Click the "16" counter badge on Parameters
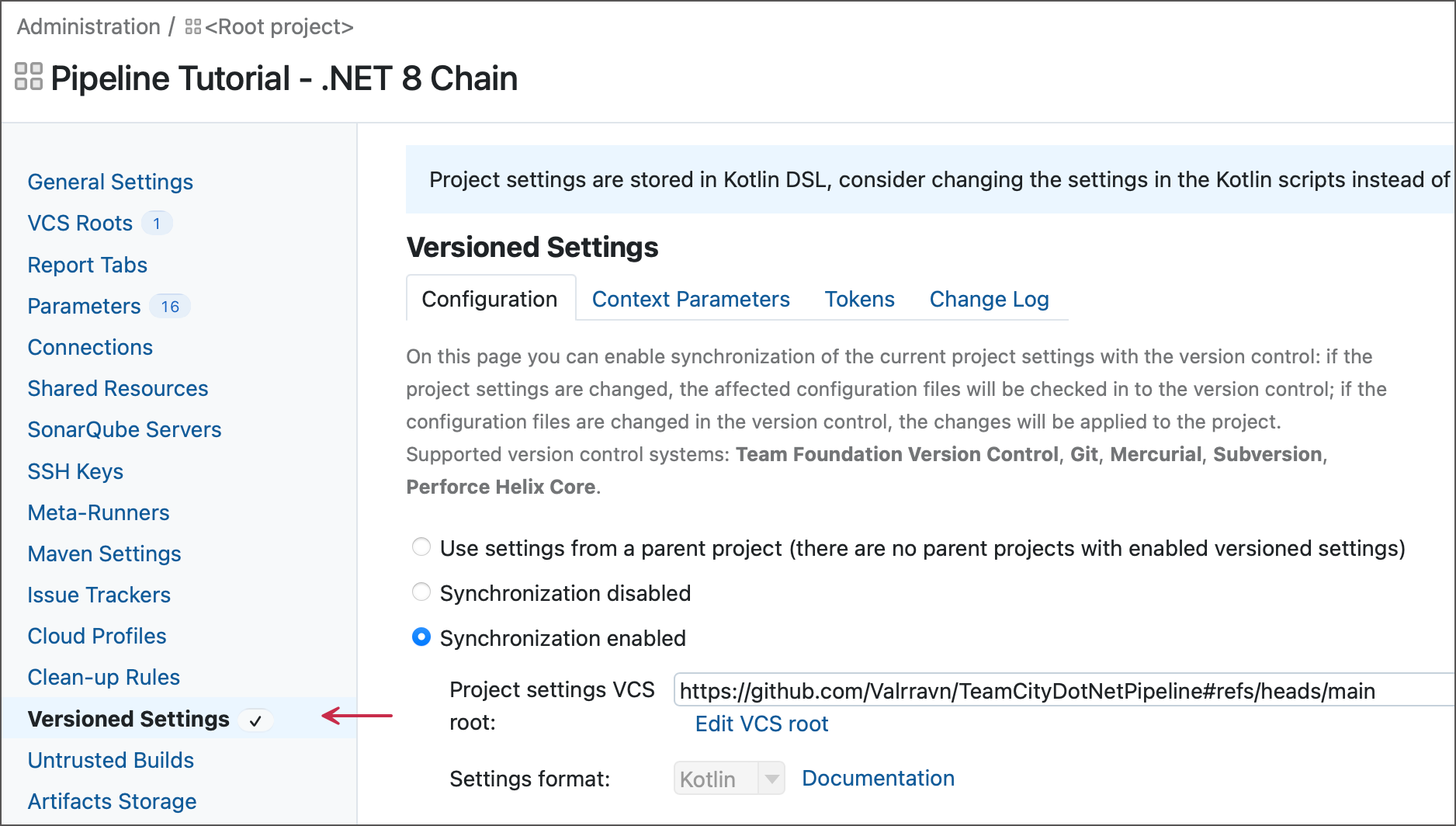This screenshot has height=826, width=1456. click(170, 307)
